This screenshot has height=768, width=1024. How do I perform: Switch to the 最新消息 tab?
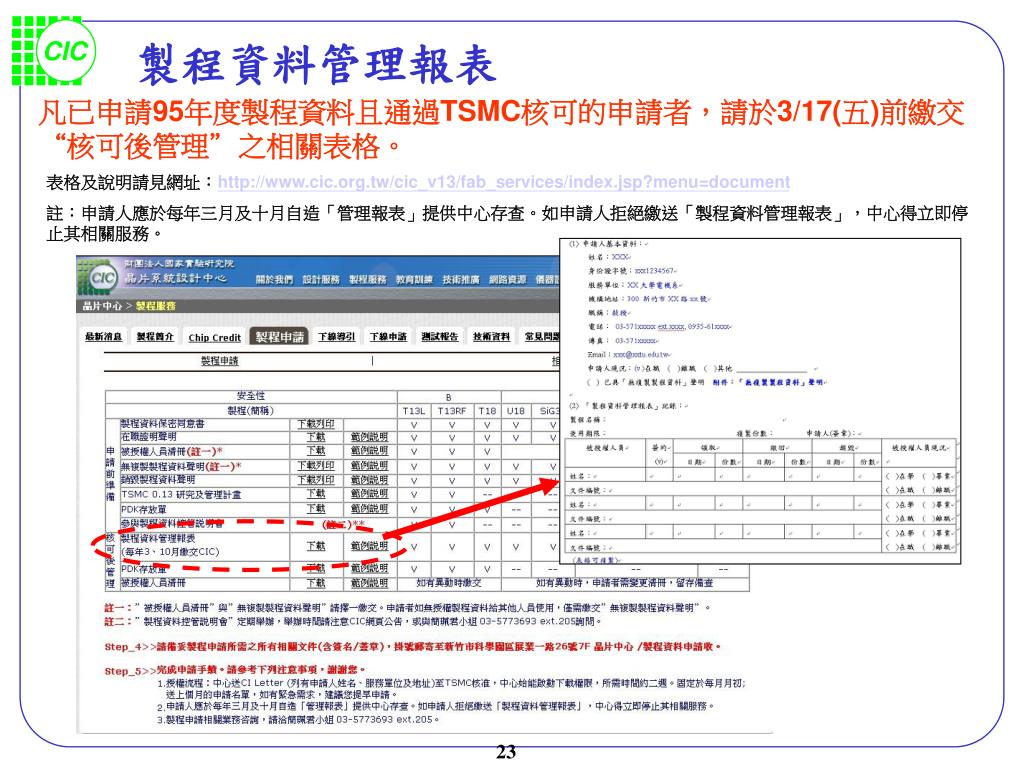pos(103,337)
